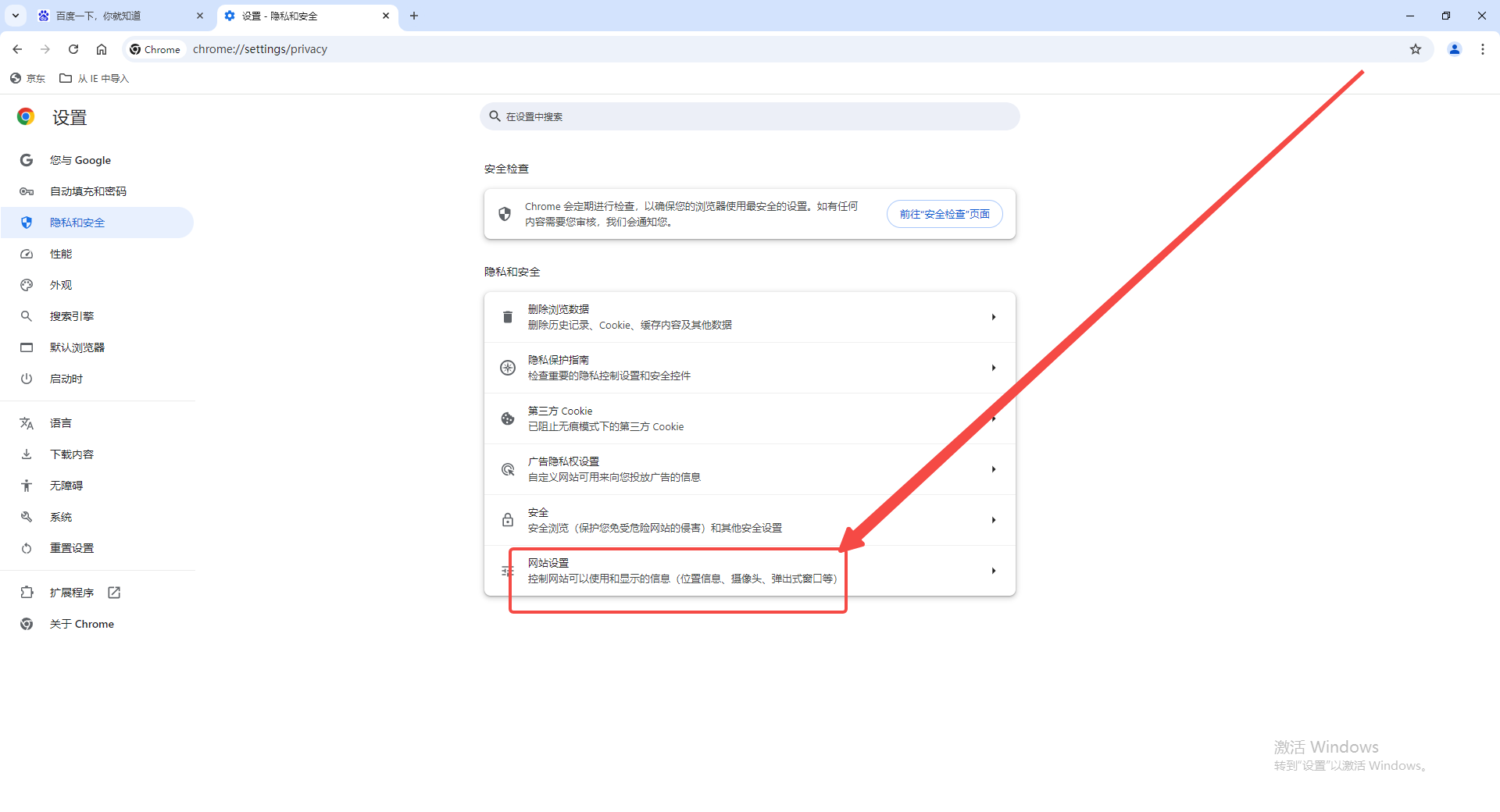
Task: Click the wrench system icon
Action: (27, 517)
